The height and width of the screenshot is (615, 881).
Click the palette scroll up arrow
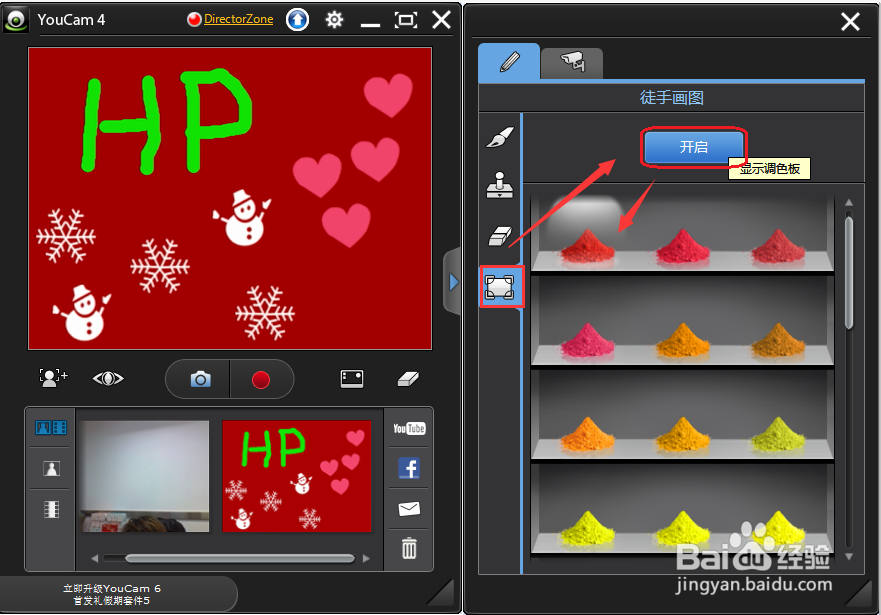(849, 202)
